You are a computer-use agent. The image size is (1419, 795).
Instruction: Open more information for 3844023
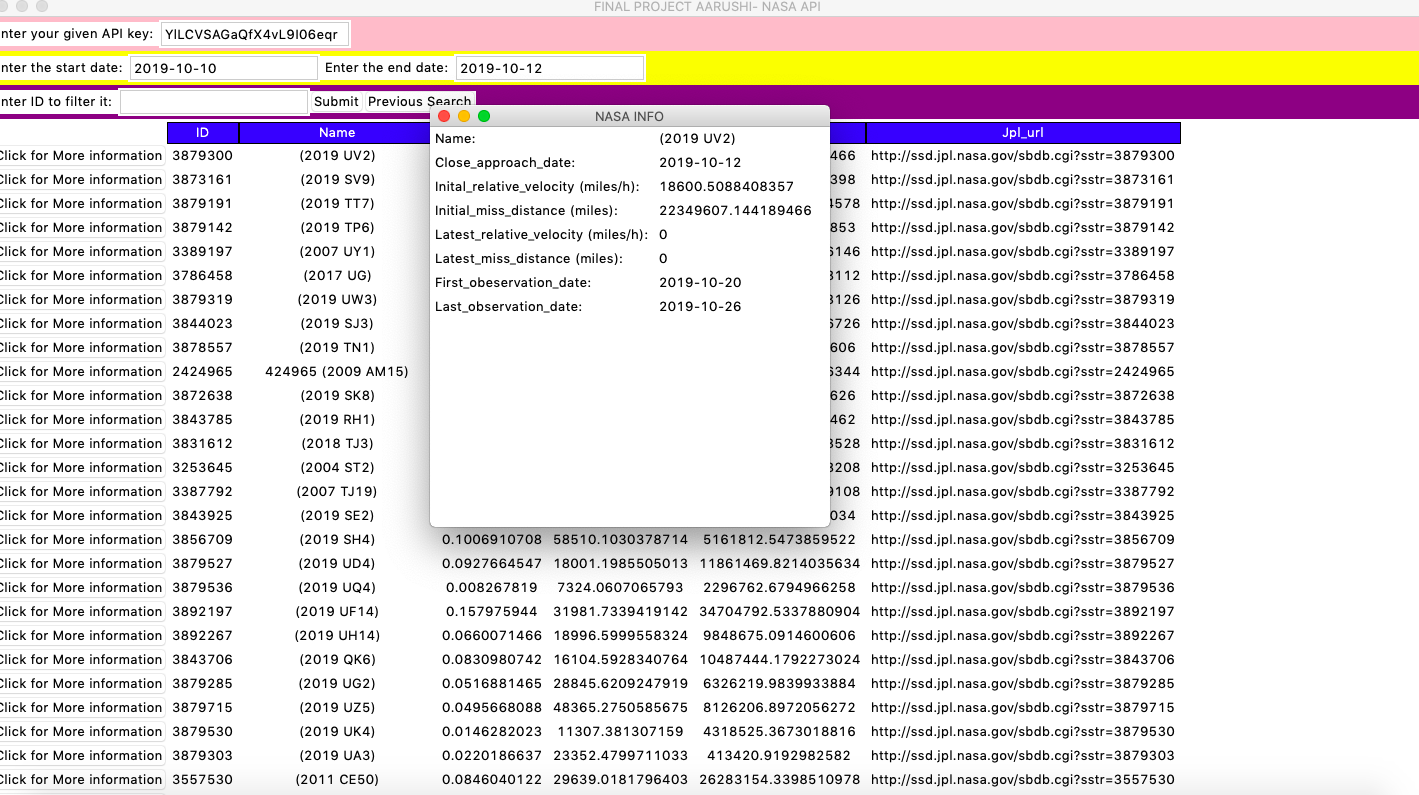[x=80, y=324]
